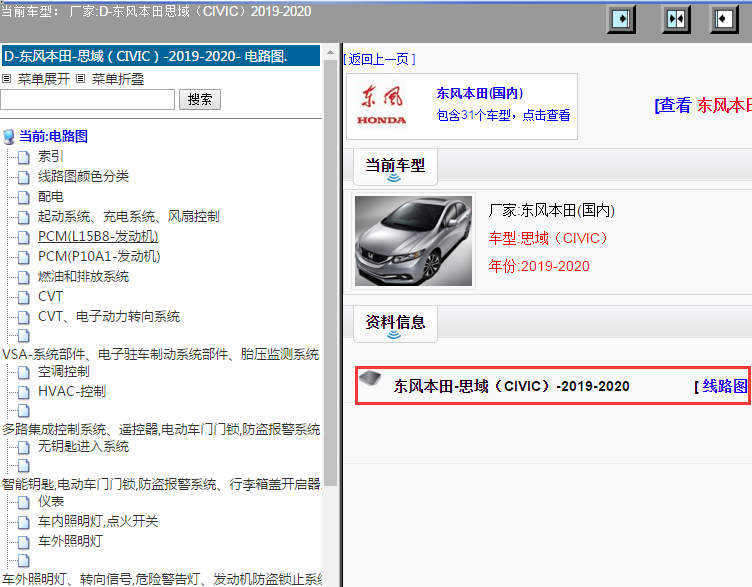Click the center split panel layout button

pyautogui.click(x=676, y=19)
